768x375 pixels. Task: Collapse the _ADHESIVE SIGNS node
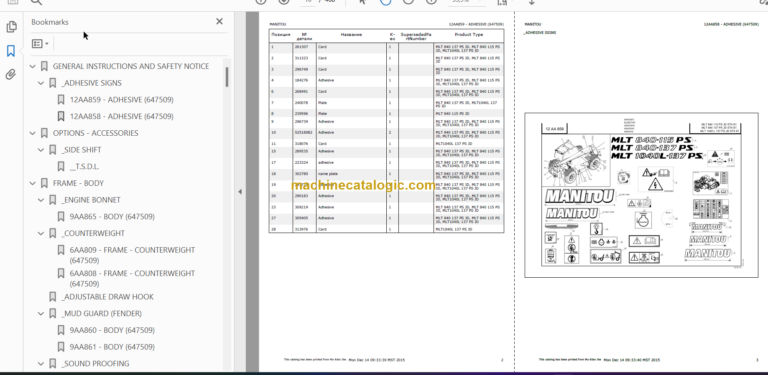pos(41,83)
